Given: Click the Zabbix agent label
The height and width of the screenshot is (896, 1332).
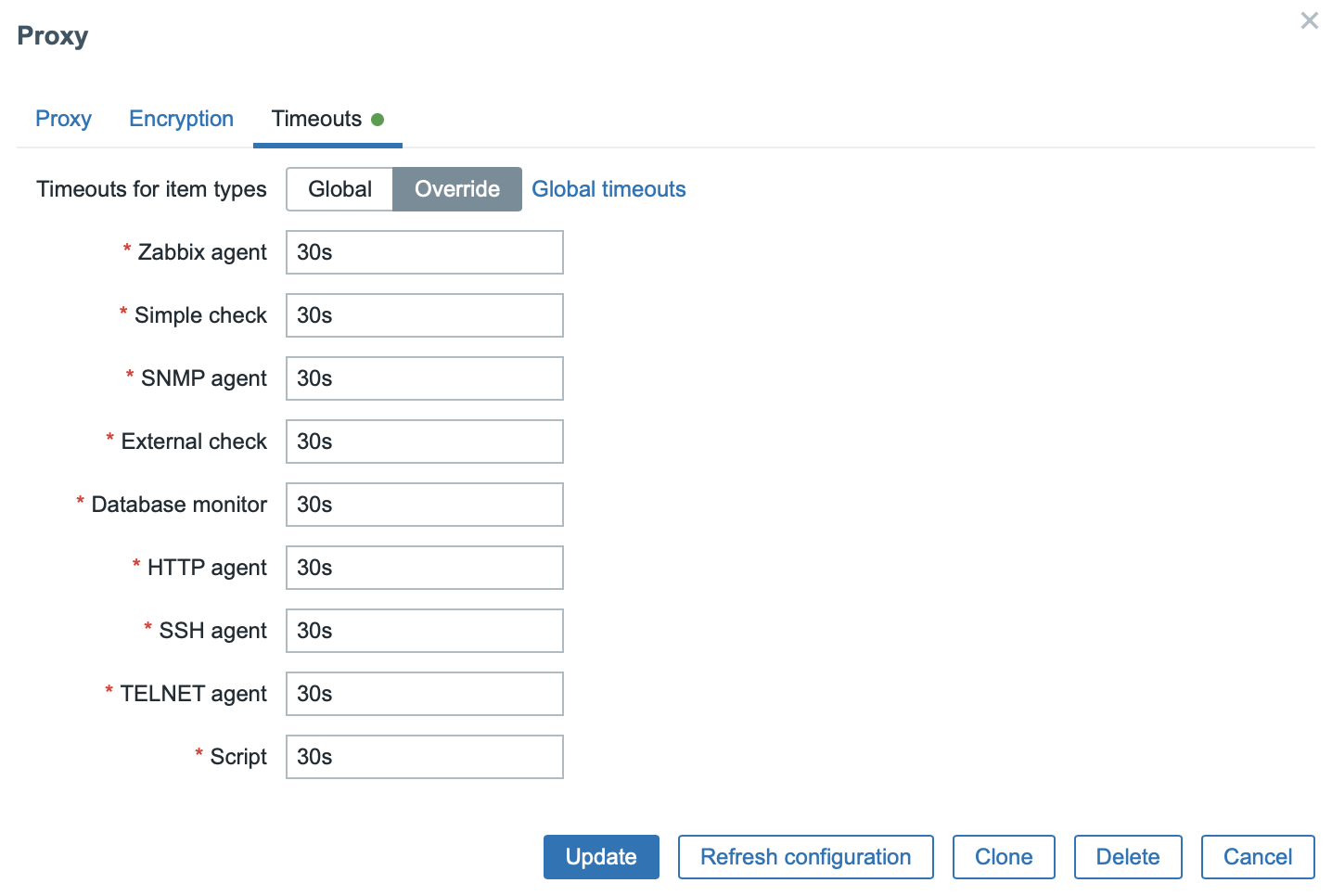Looking at the screenshot, I should (202, 252).
